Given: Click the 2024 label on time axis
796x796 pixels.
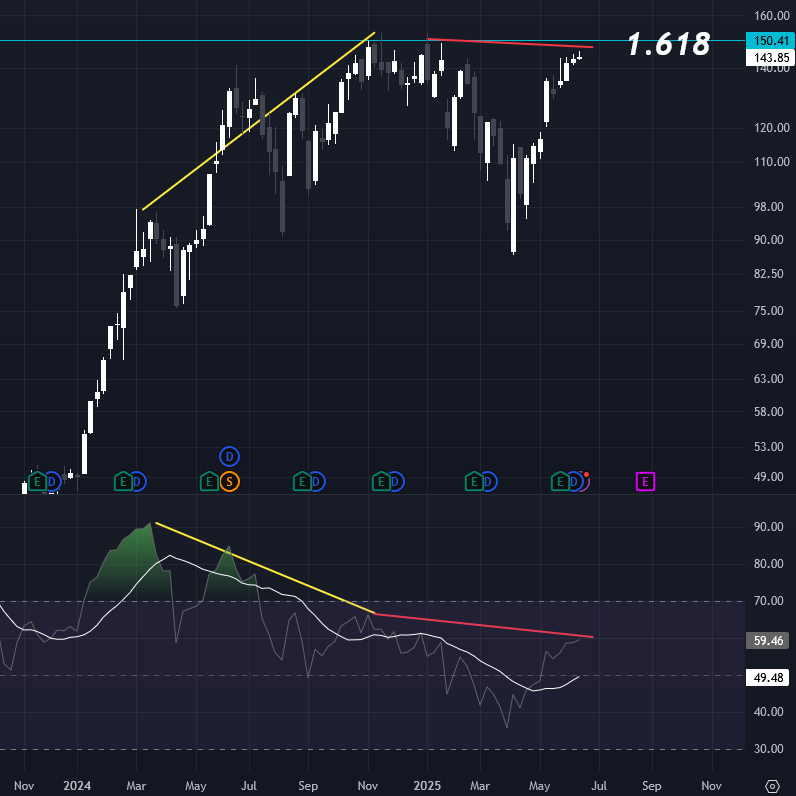Looking at the screenshot, I should [77, 786].
